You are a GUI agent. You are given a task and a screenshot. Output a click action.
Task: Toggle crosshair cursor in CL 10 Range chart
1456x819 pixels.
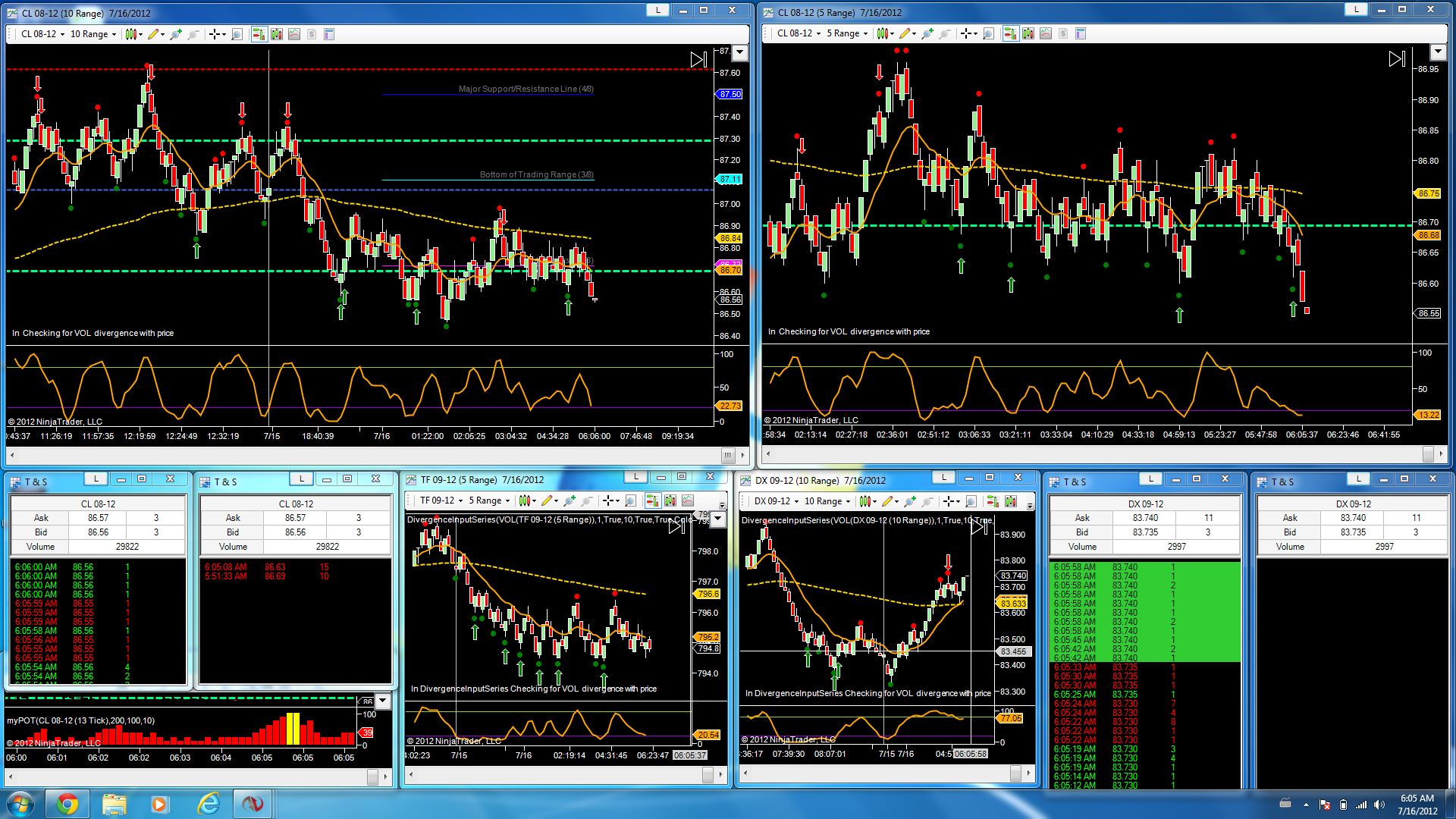215,34
